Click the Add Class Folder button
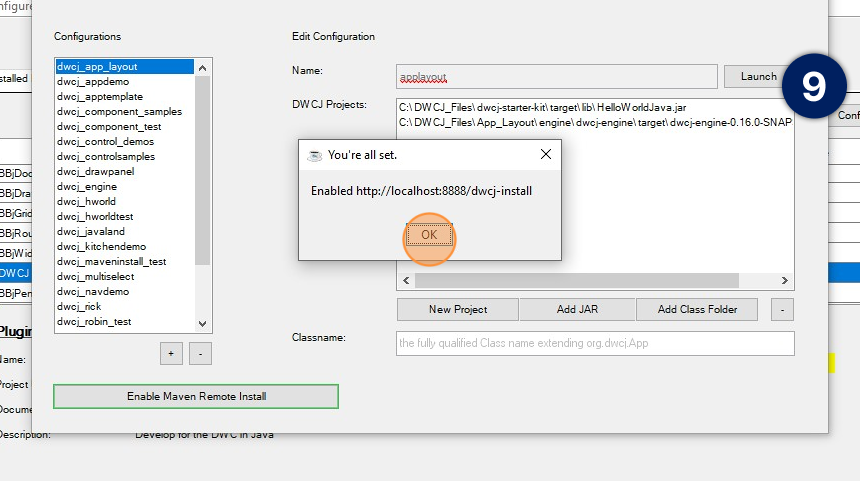The height and width of the screenshot is (481, 860). click(696, 309)
